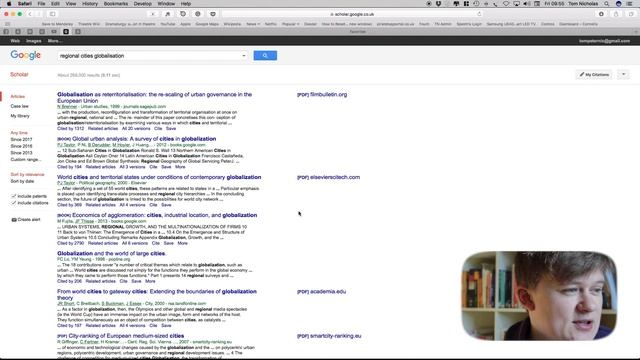Open the View menu
Viewport: 640px width, 360px height.
point(71,4)
